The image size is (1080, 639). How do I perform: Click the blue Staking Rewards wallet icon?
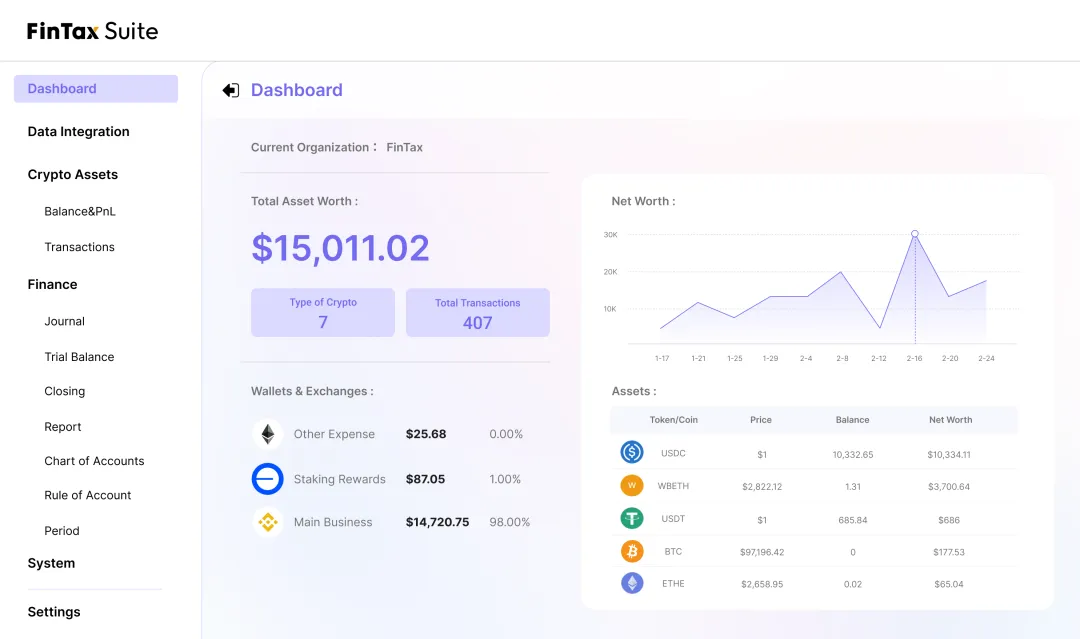267,479
